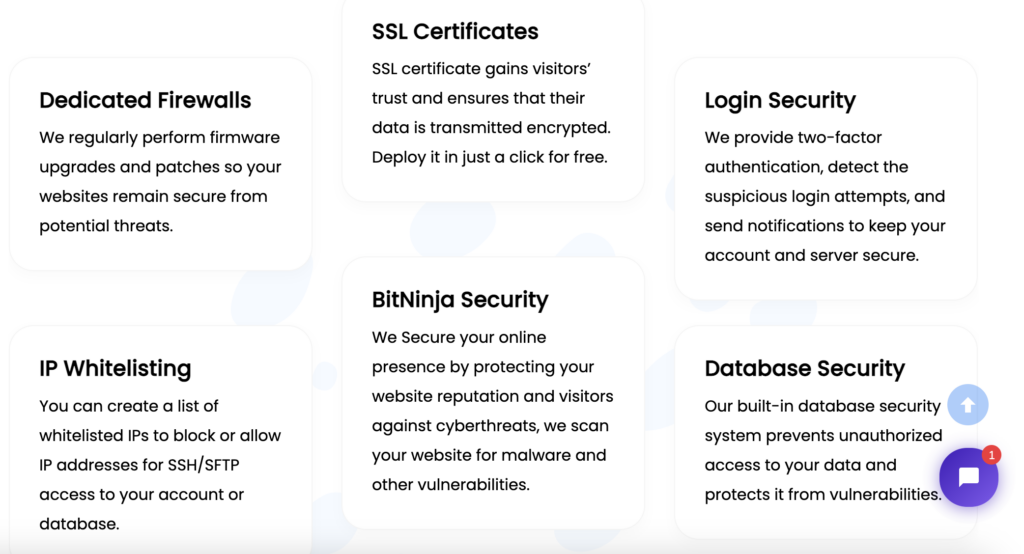Click the whitelisted IPs description text
1024x554 pixels.
click(x=160, y=464)
